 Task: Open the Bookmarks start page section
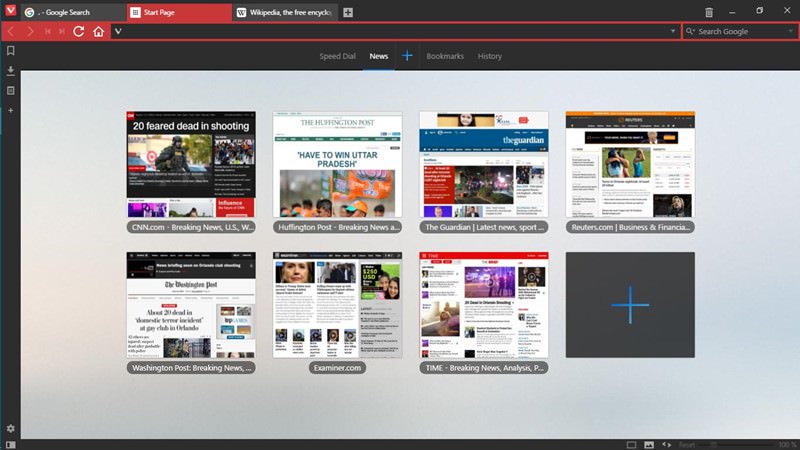tap(445, 56)
